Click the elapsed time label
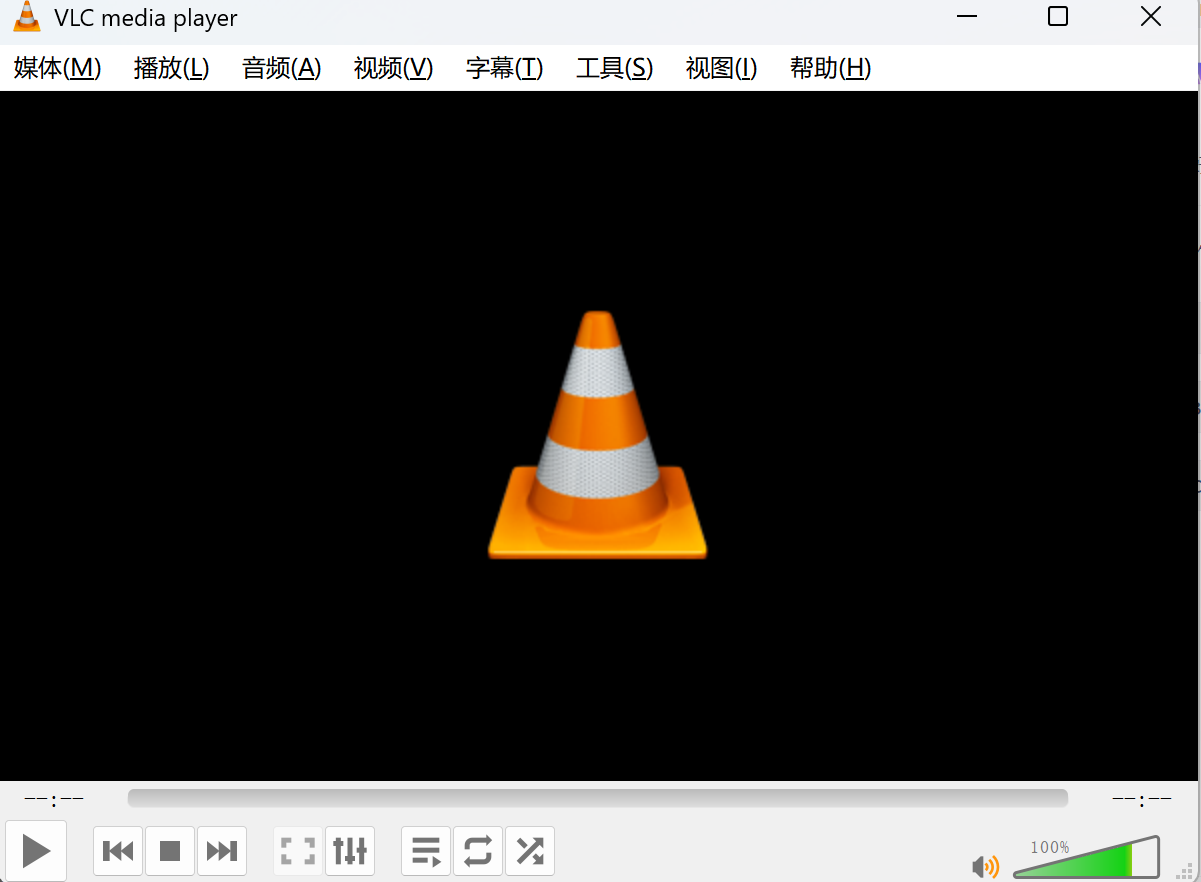The height and width of the screenshot is (882, 1201). (54, 799)
